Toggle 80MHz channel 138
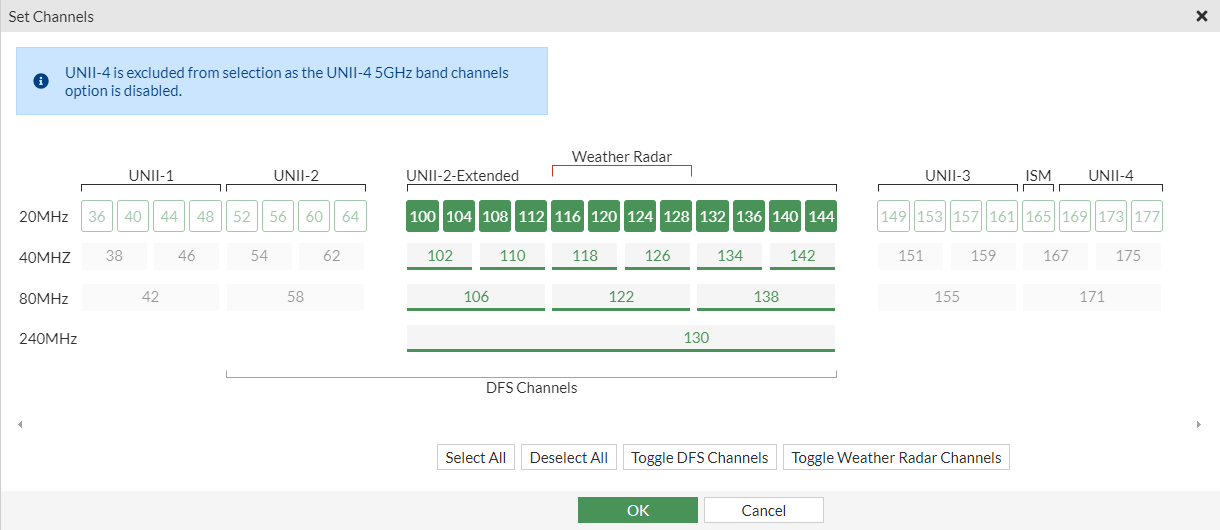This screenshot has height=530, width=1220. pyautogui.click(x=766, y=297)
